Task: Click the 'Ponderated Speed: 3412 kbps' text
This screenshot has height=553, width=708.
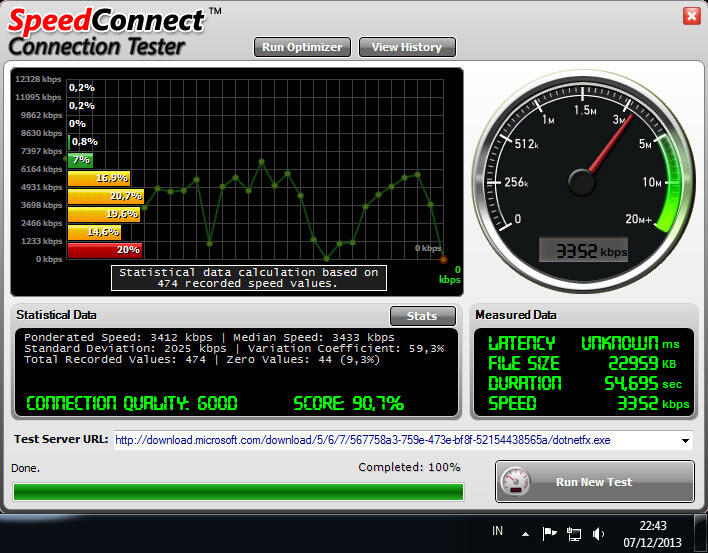Action: pyautogui.click(x=118, y=338)
